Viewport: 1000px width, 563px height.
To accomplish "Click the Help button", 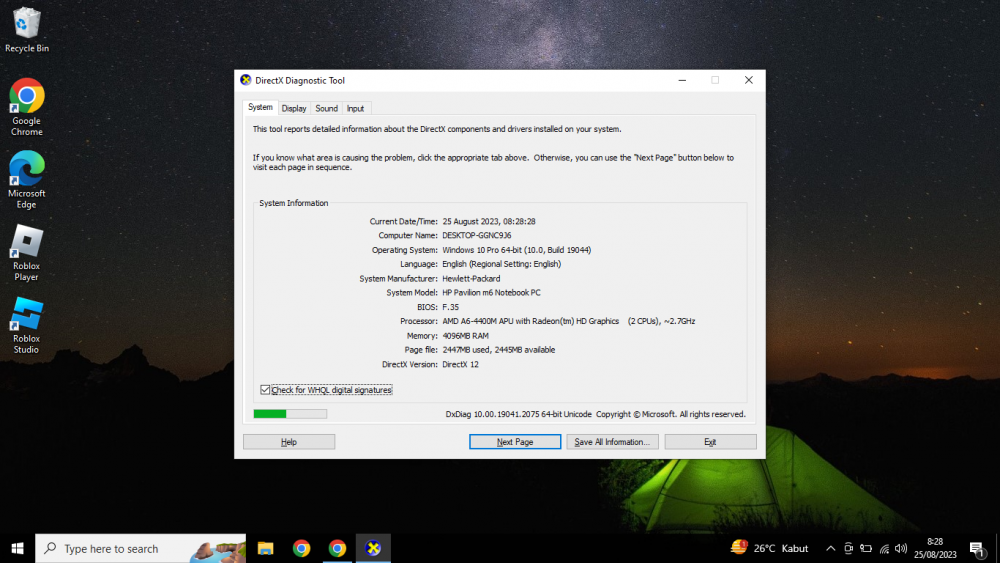I will tap(289, 442).
